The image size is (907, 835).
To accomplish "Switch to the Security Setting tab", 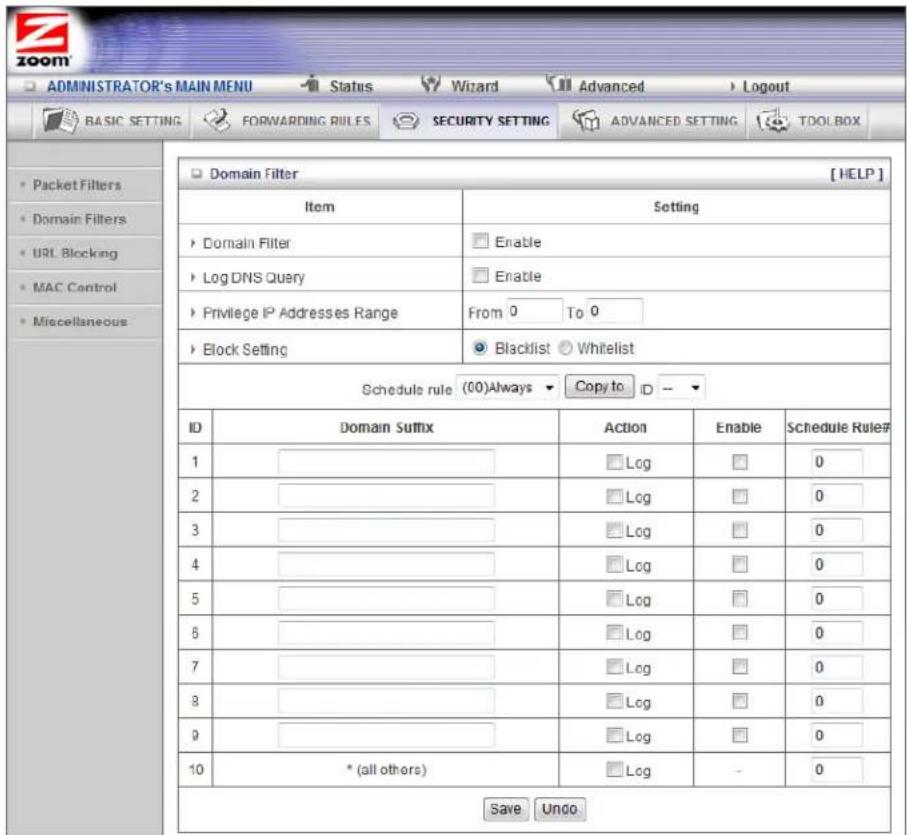I will pyautogui.click(x=471, y=121).
